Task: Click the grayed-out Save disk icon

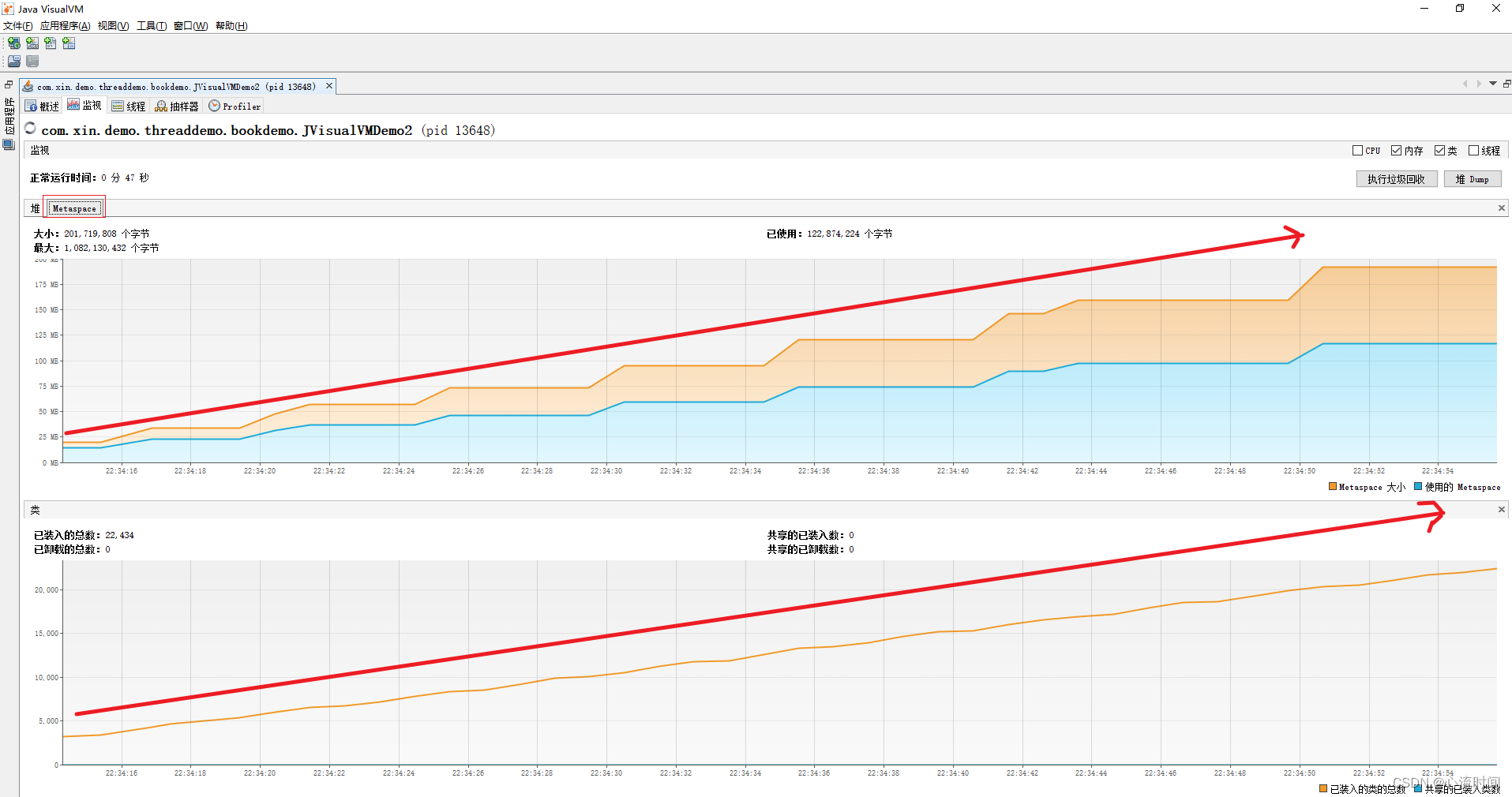Action: (32, 62)
